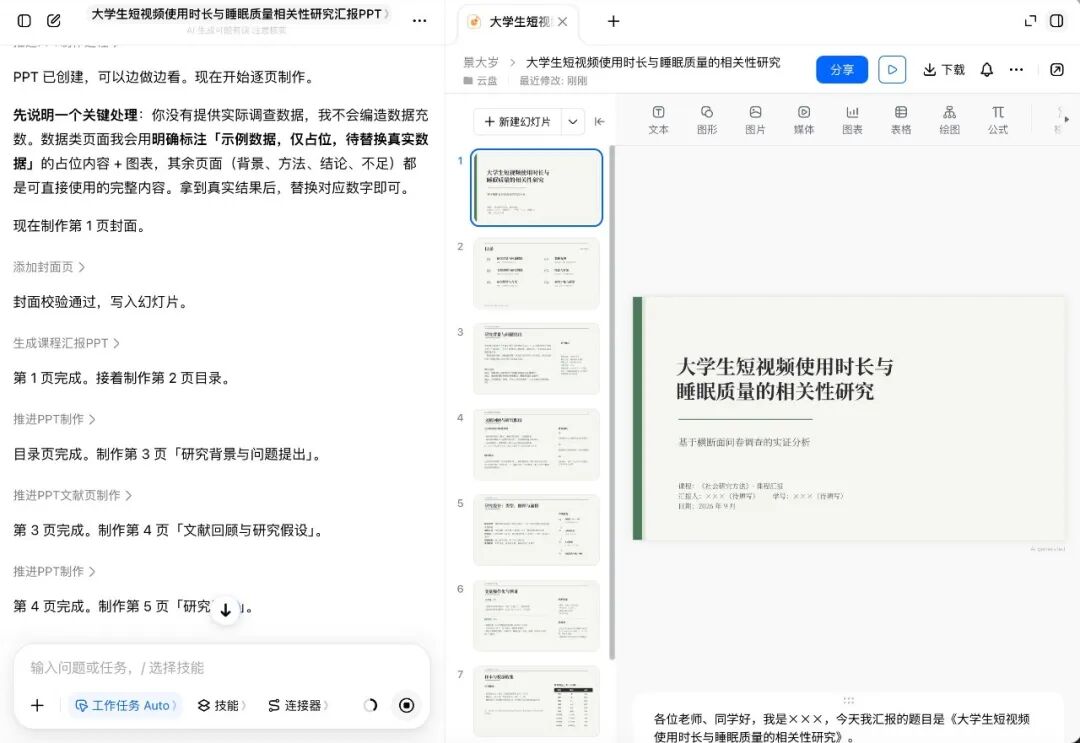Expand the 添加封面页 step
Image resolution: width=1080 pixels, height=743 pixels.
pyautogui.click(x=49, y=267)
